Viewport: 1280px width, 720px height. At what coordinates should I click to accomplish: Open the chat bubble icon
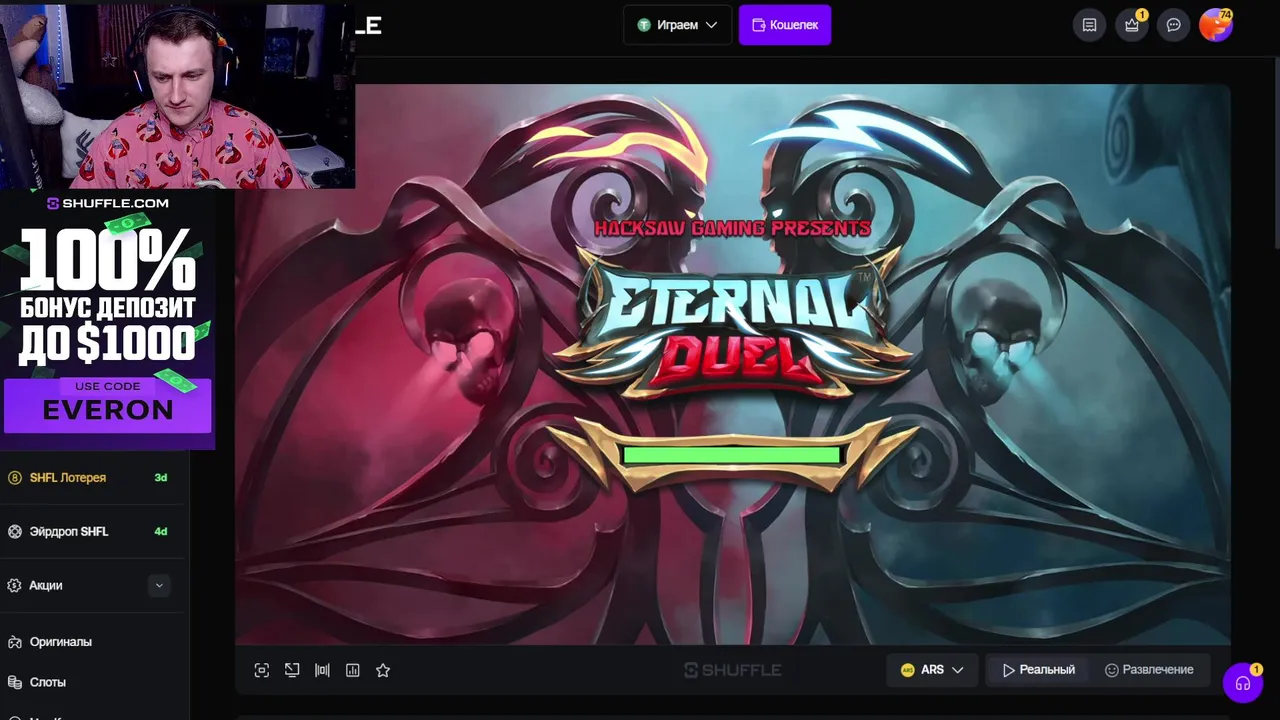(1174, 25)
